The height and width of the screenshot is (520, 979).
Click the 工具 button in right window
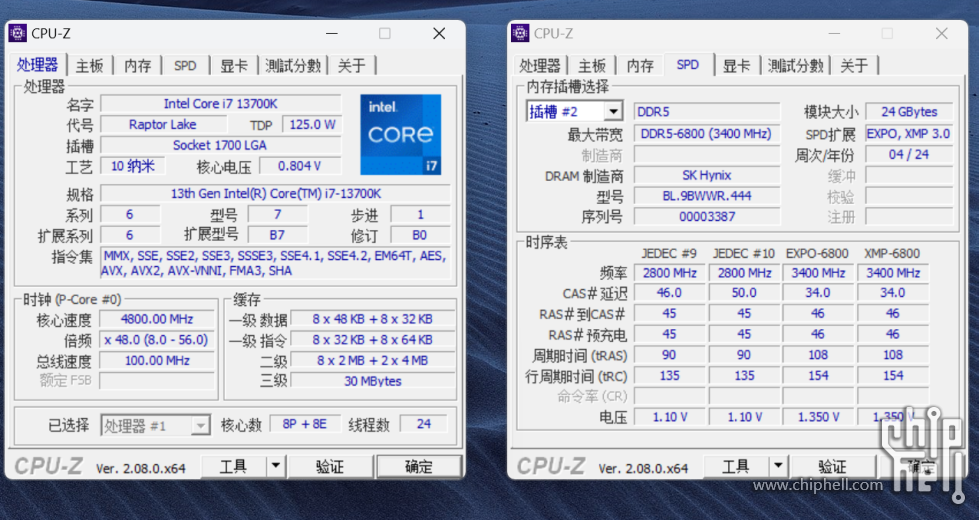tap(735, 466)
